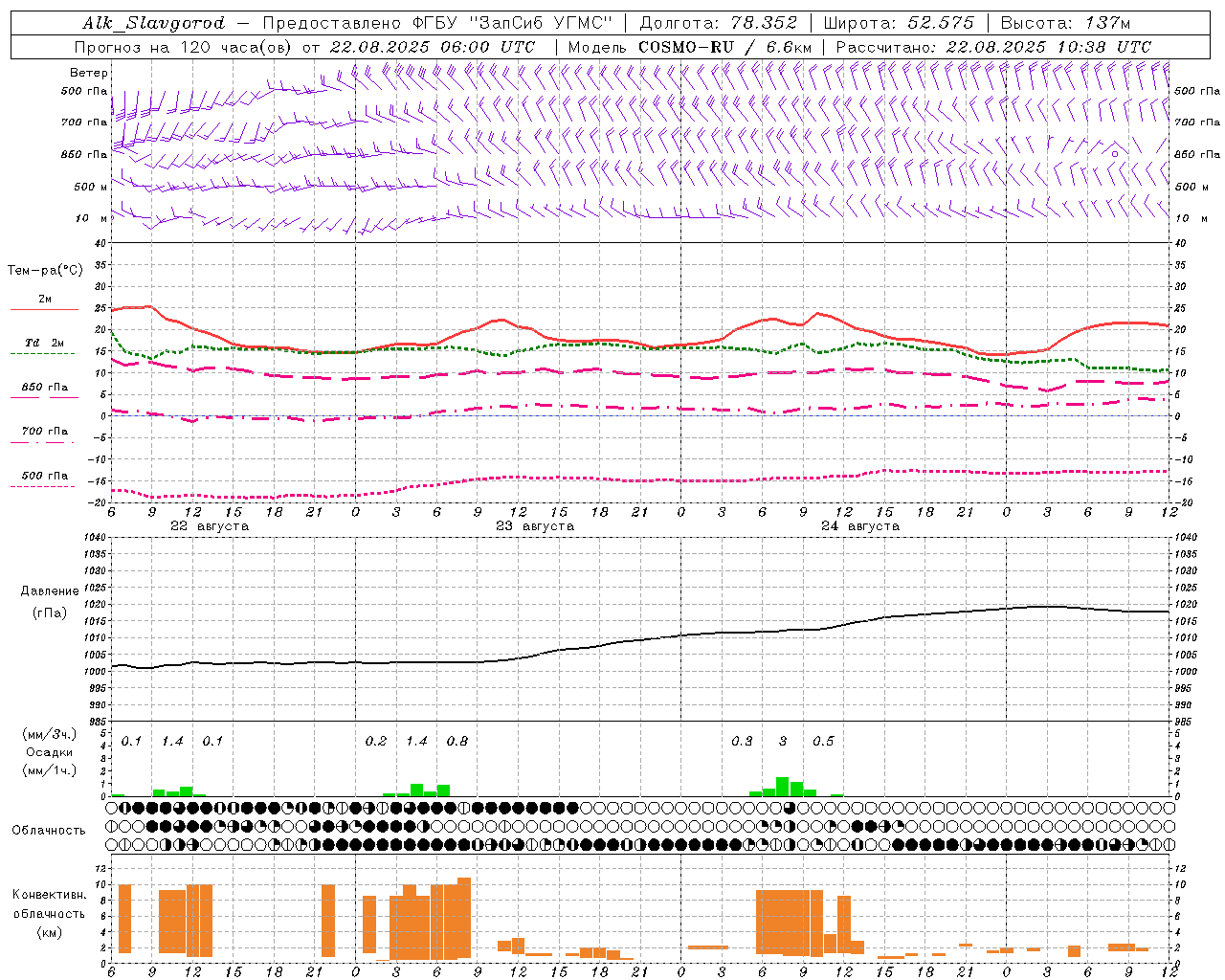The height and width of the screenshot is (980, 1225).
Task: Click the '23 августа' date label
Action: 535,526
